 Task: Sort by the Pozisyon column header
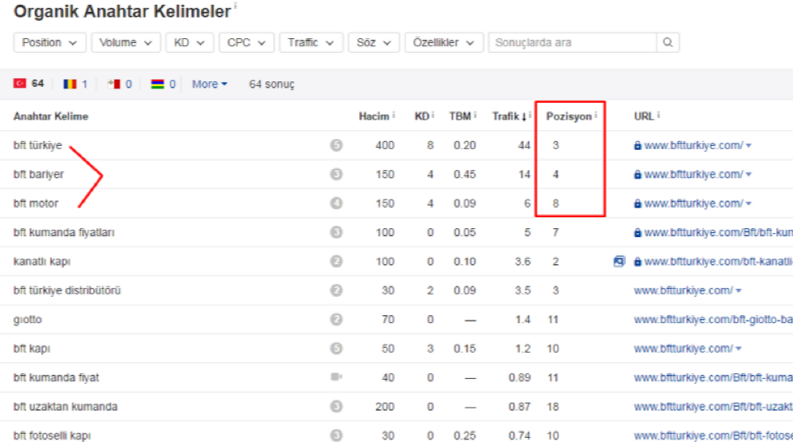coord(568,116)
